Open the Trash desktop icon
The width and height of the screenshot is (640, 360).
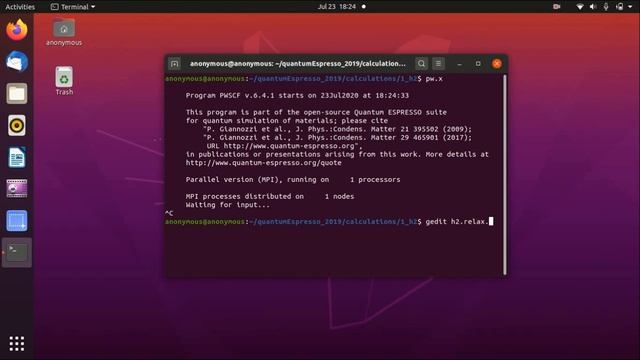tap(64, 81)
